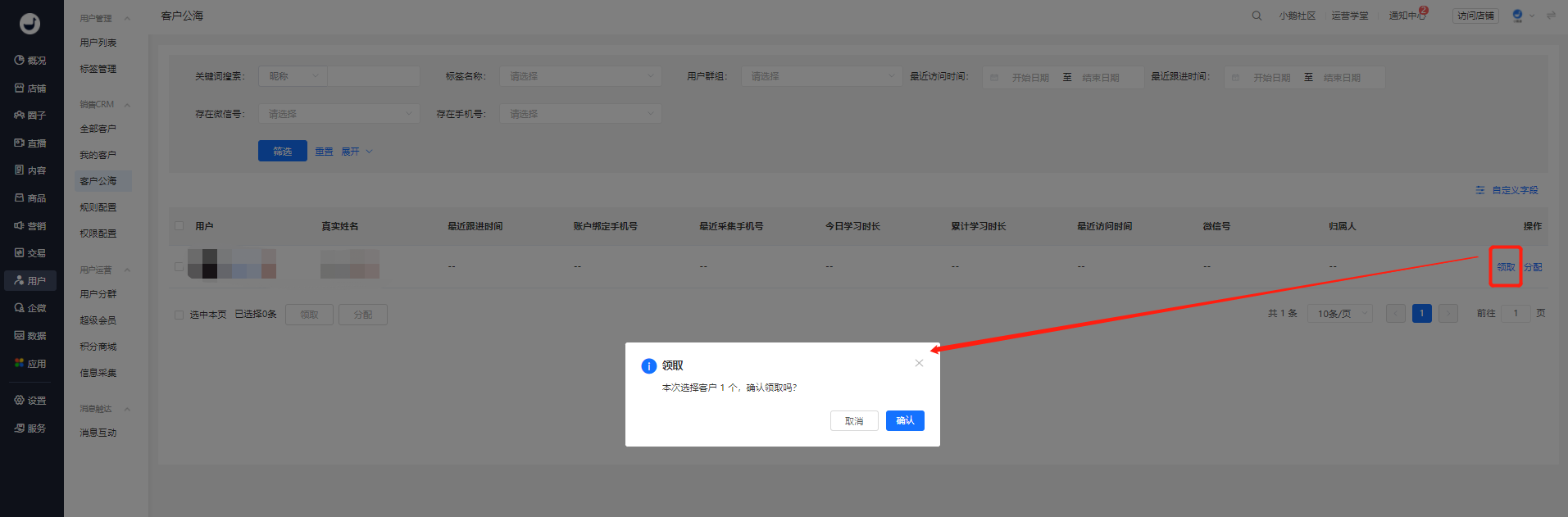Collapse the 消息触达 menu group
This screenshot has width=1568, height=517.
coord(127,409)
